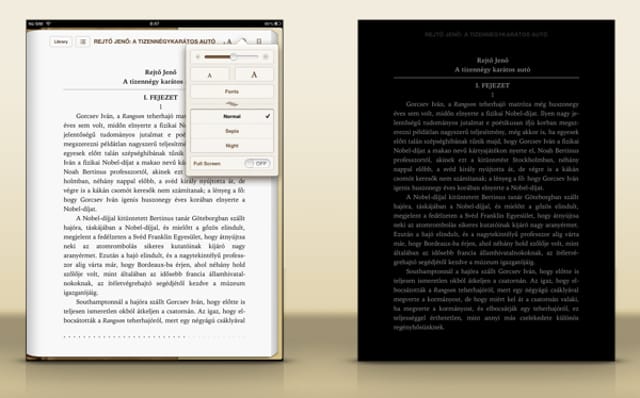Tap the book title in the header

[x=155, y=42]
